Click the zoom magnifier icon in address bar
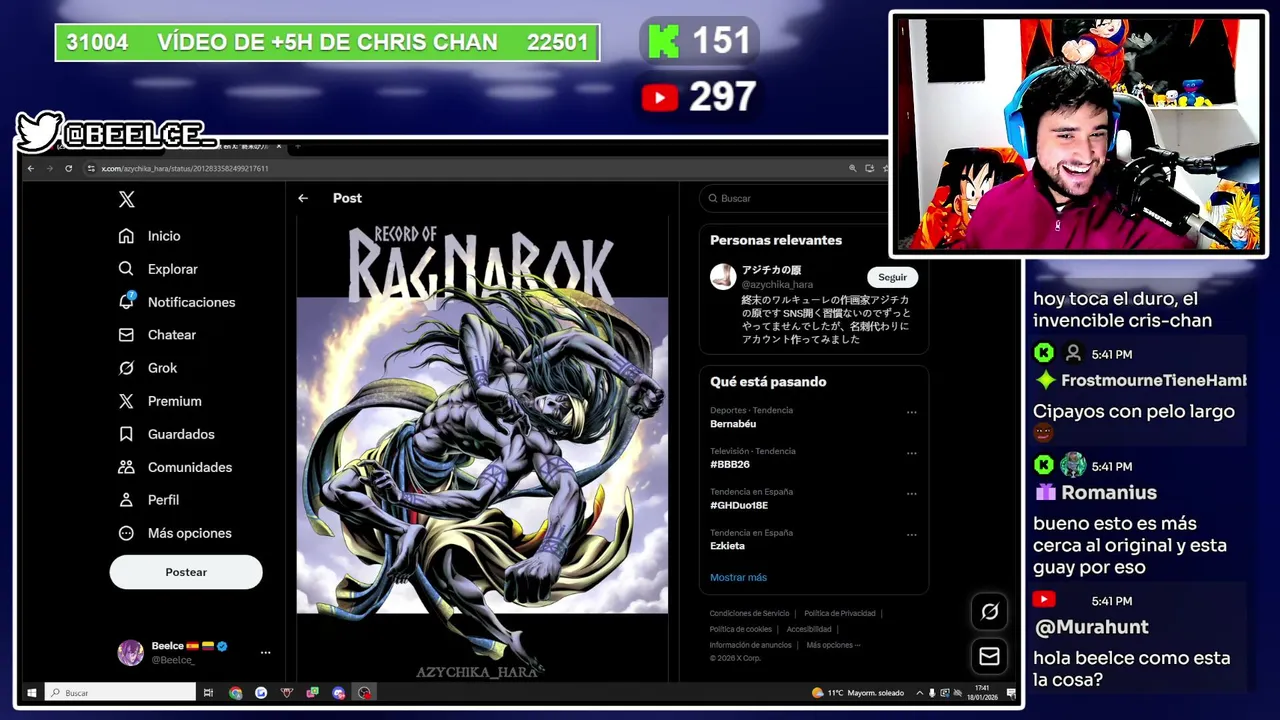This screenshot has height=720, width=1280. (852, 168)
